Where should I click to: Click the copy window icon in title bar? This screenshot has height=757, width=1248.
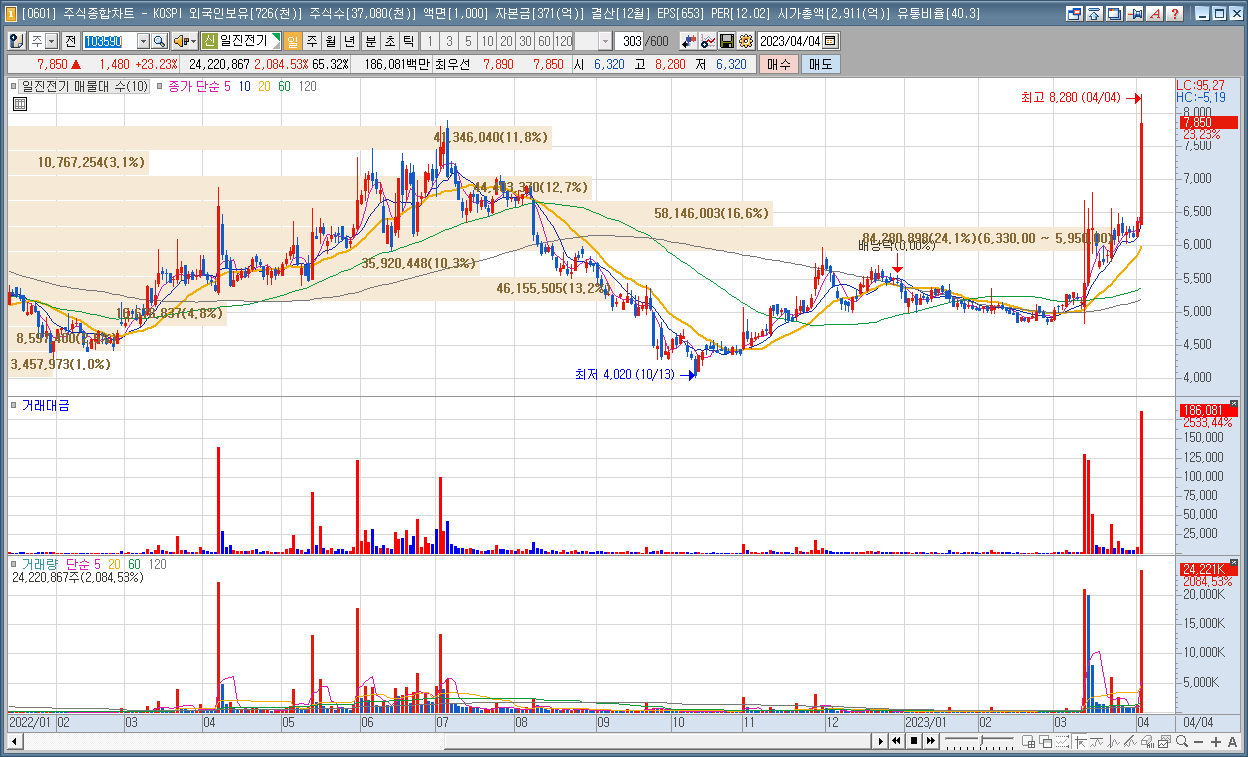click(x=1114, y=14)
